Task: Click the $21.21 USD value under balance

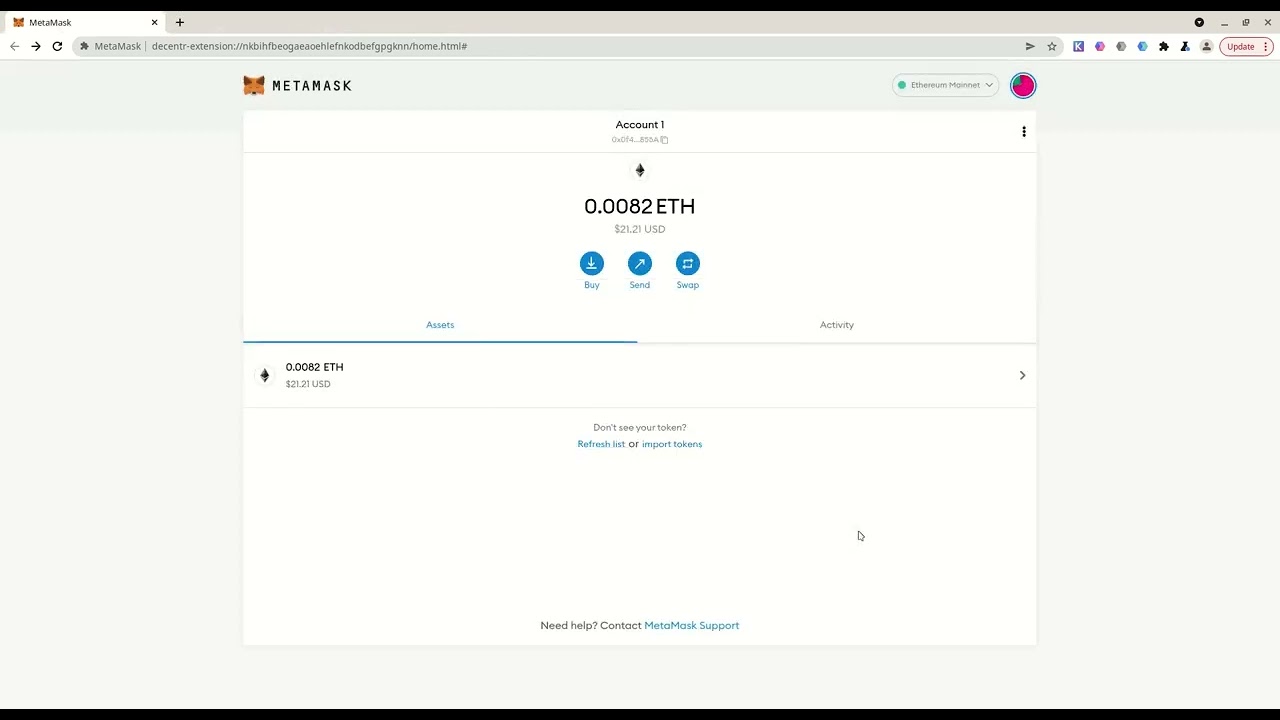Action: pyautogui.click(x=640, y=229)
